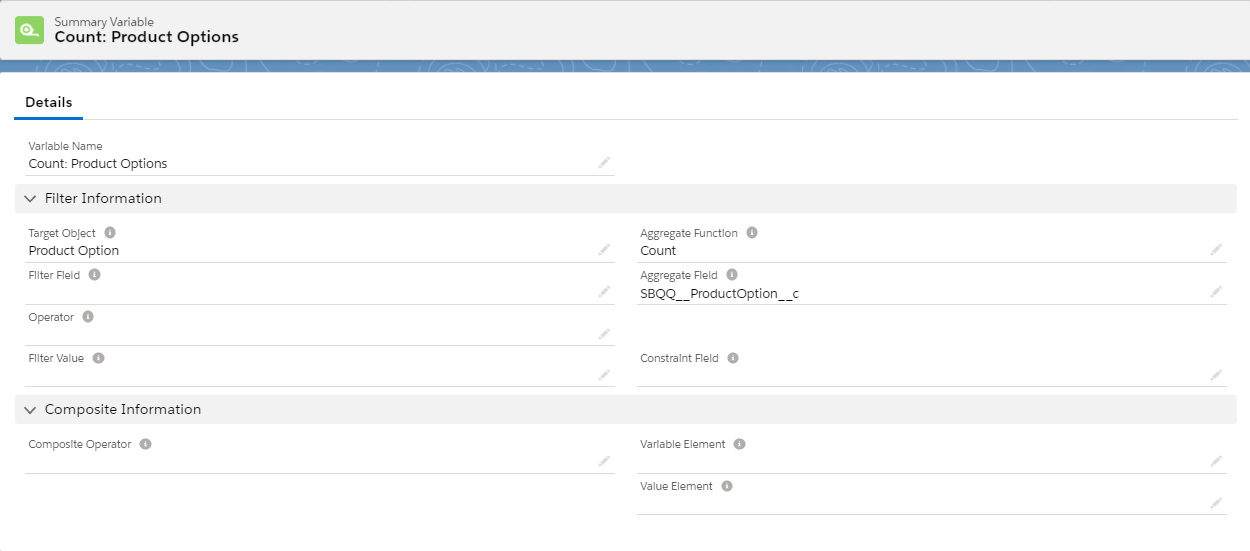Viewport: 1250px width, 551px height.
Task: Click the SBQQ__ProductOption__c aggregate field value
Action: (719, 293)
